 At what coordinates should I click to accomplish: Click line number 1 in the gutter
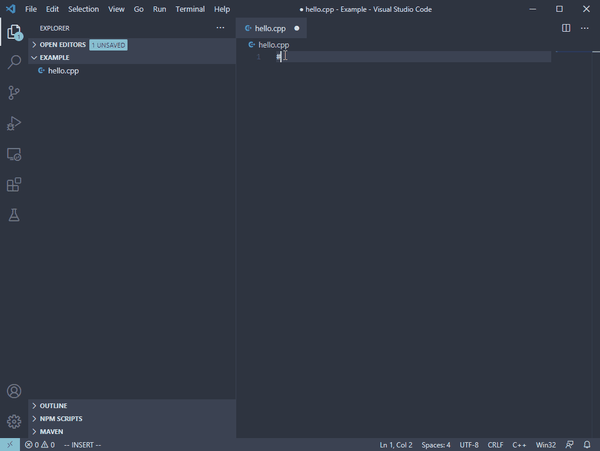click(x=259, y=57)
